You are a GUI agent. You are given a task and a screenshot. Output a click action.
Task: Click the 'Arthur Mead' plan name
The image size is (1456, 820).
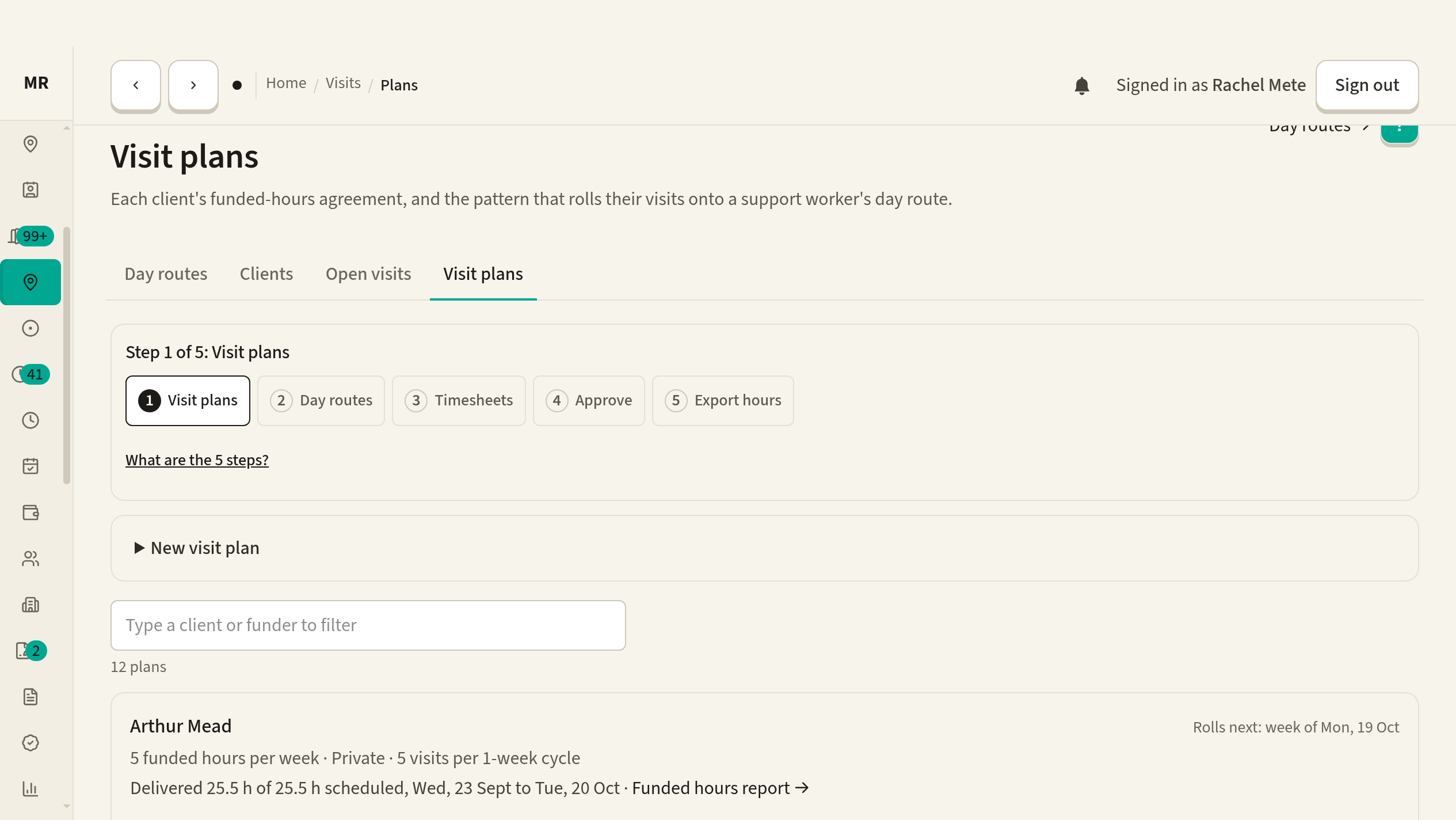pos(181,726)
